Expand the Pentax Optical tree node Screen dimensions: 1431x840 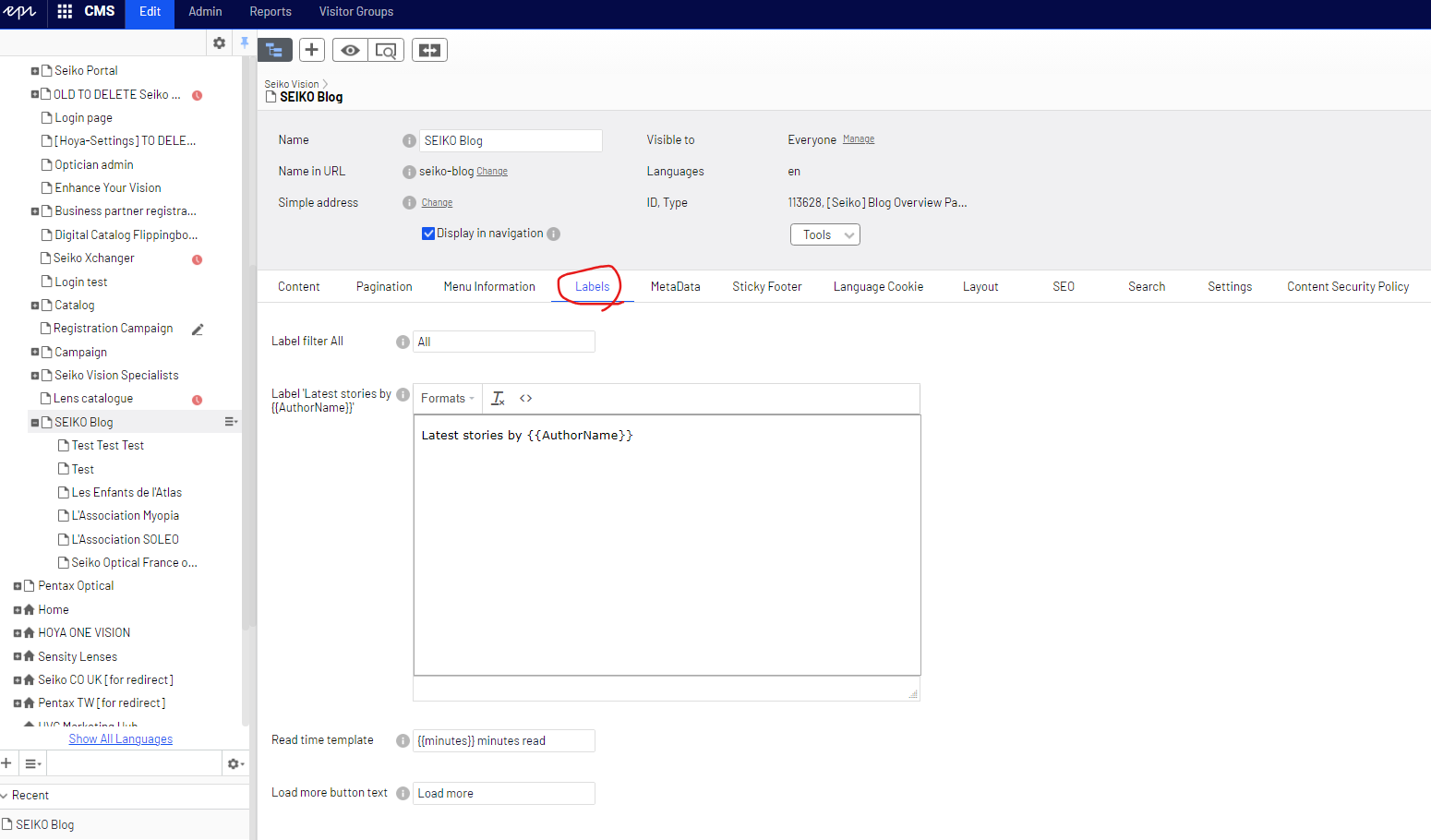click(18, 586)
